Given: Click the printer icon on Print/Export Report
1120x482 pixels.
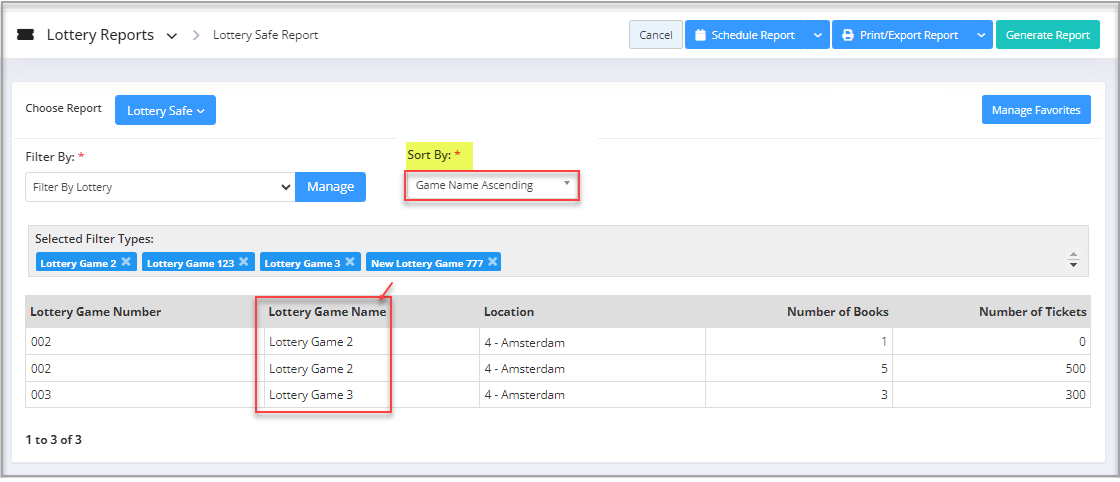Looking at the screenshot, I should click(x=848, y=35).
